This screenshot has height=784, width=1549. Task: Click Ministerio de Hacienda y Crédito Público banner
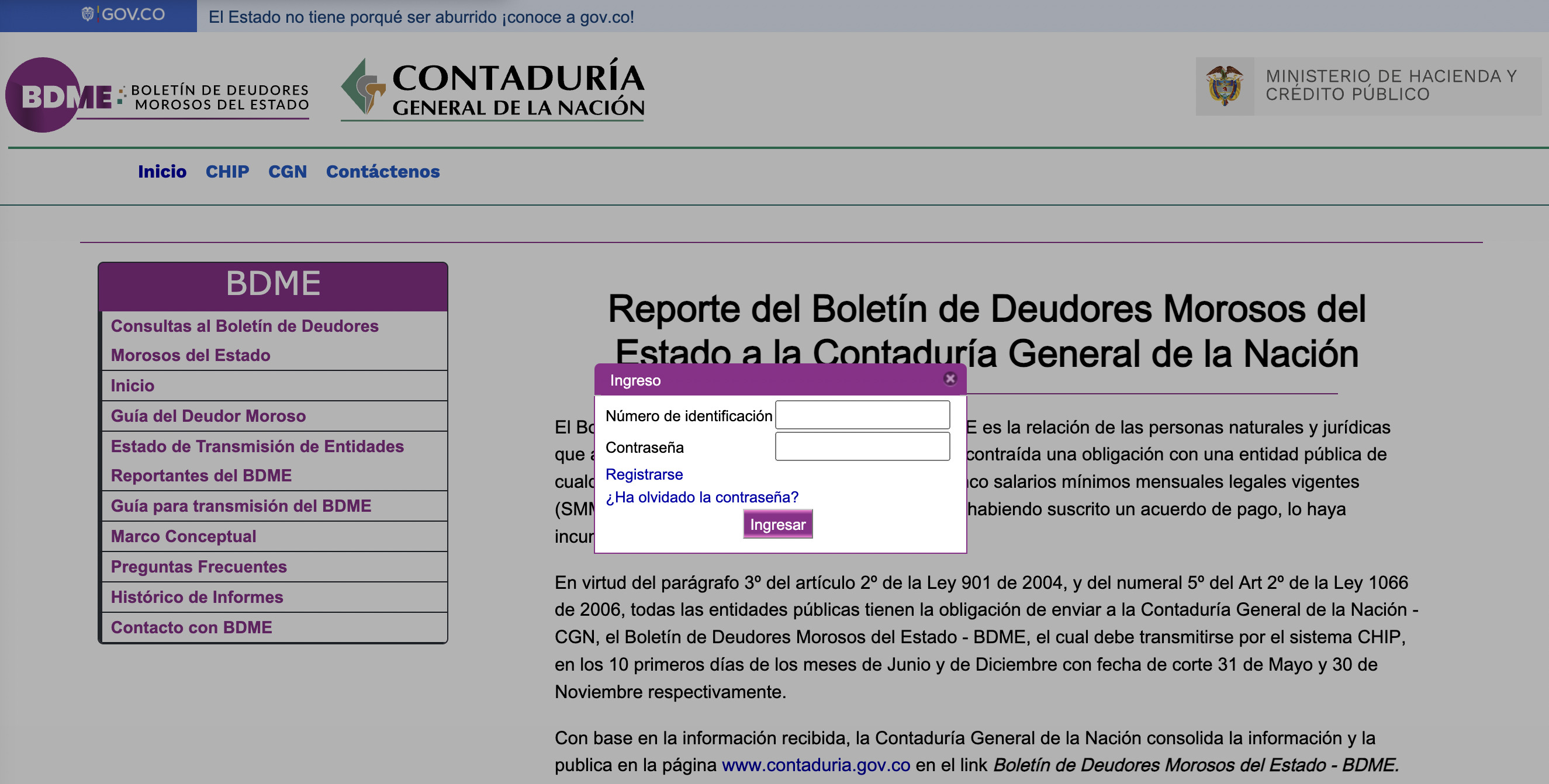pos(1390,86)
